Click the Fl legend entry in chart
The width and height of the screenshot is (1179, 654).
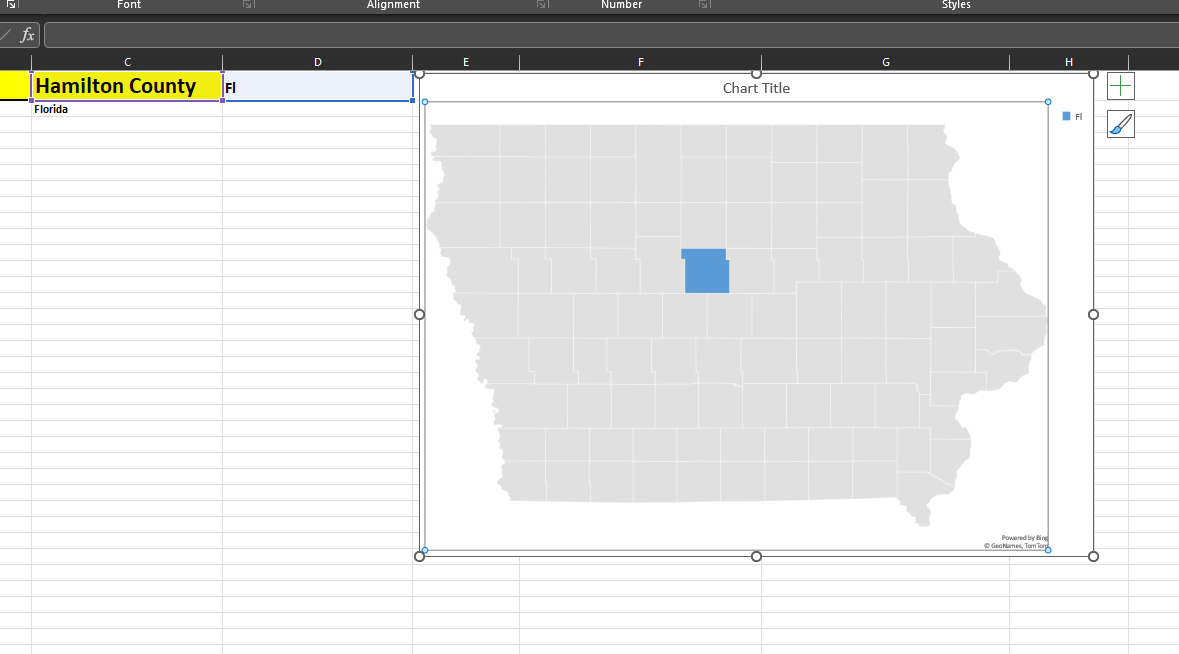coord(1072,117)
